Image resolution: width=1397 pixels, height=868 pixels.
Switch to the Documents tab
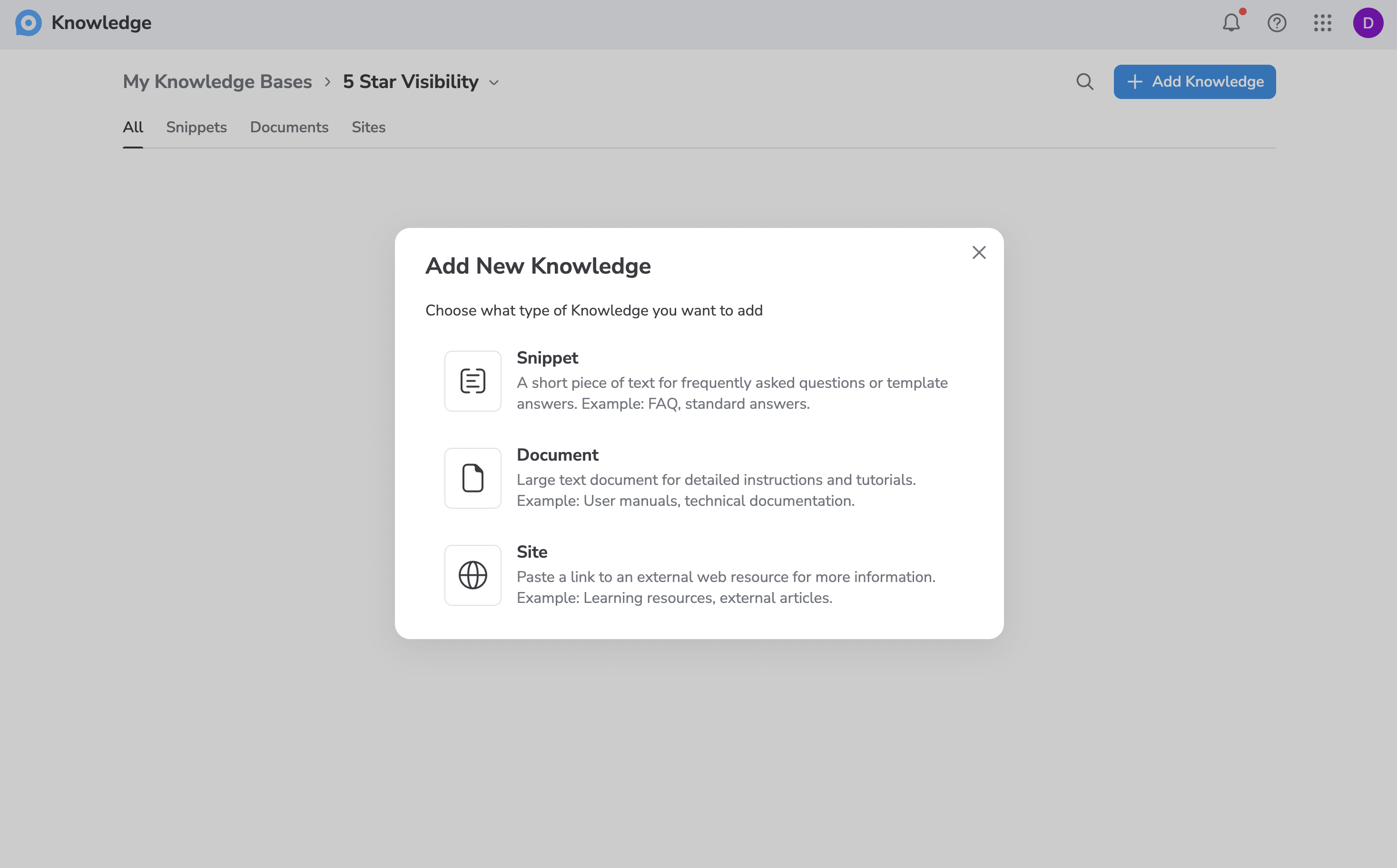click(x=289, y=127)
